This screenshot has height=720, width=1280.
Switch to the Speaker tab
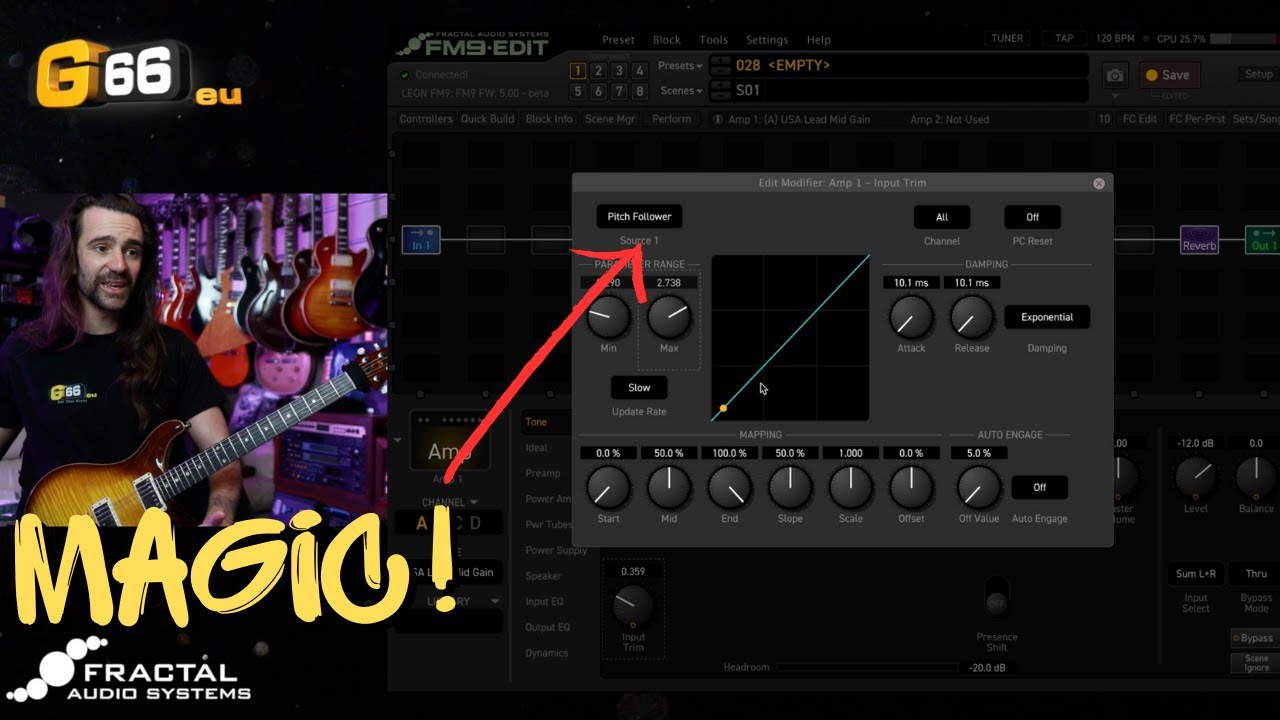[x=544, y=576]
